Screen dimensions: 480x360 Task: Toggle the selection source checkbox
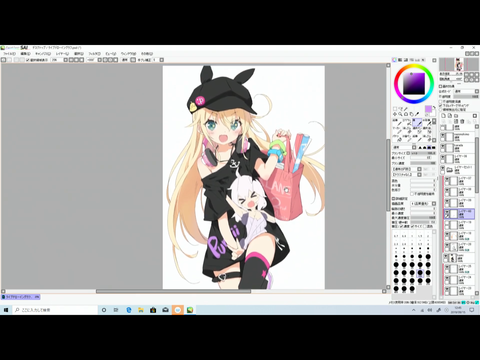(440, 110)
